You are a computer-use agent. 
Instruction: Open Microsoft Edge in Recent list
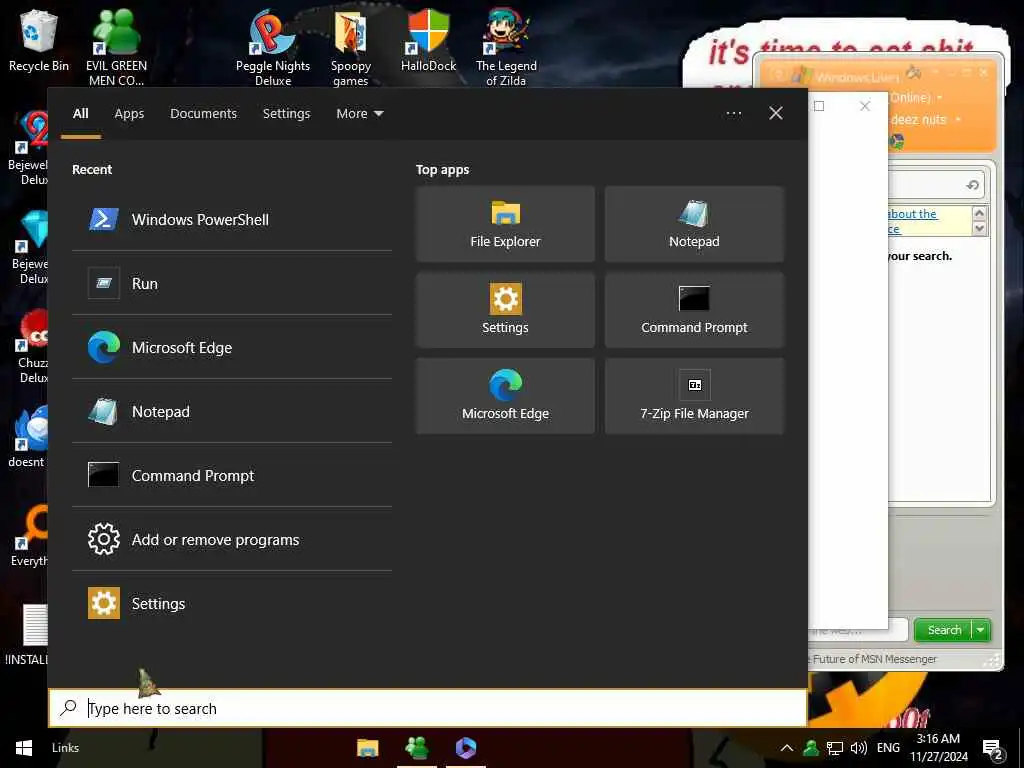pyautogui.click(x=232, y=347)
